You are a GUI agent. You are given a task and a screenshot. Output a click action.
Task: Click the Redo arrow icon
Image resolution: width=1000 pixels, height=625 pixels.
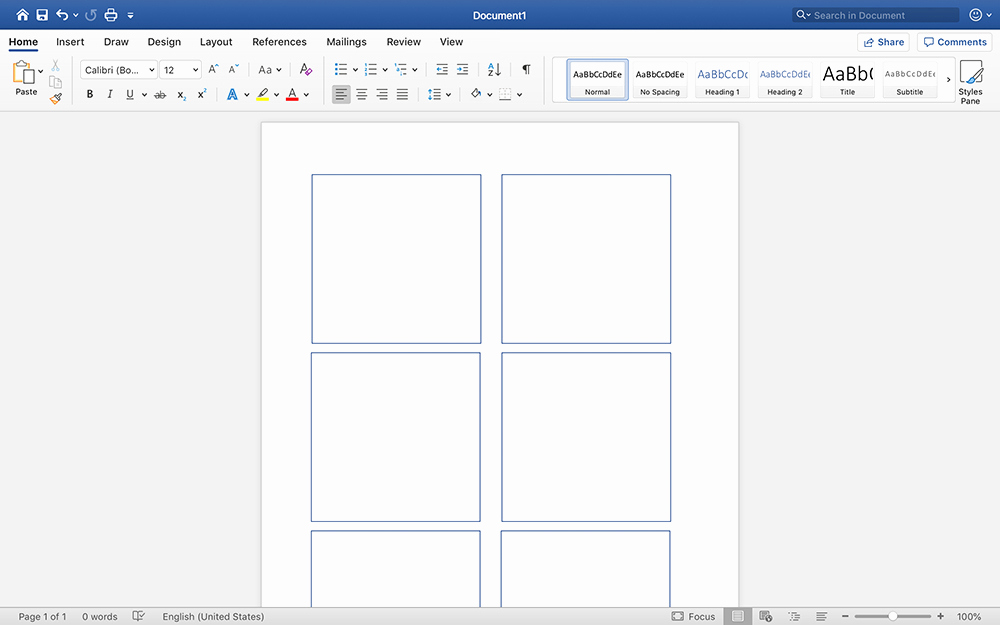(x=91, y=15)
